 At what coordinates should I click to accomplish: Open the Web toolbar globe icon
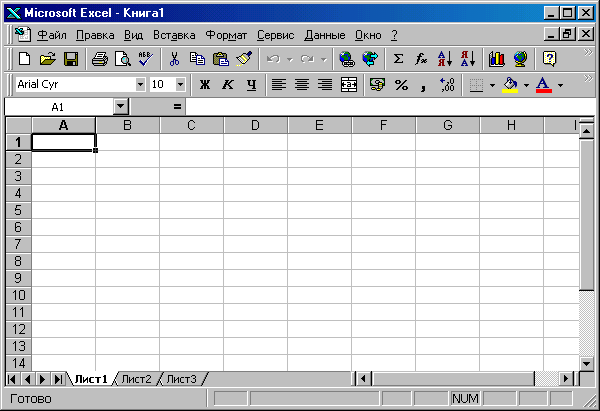click(x=370, y=59)
